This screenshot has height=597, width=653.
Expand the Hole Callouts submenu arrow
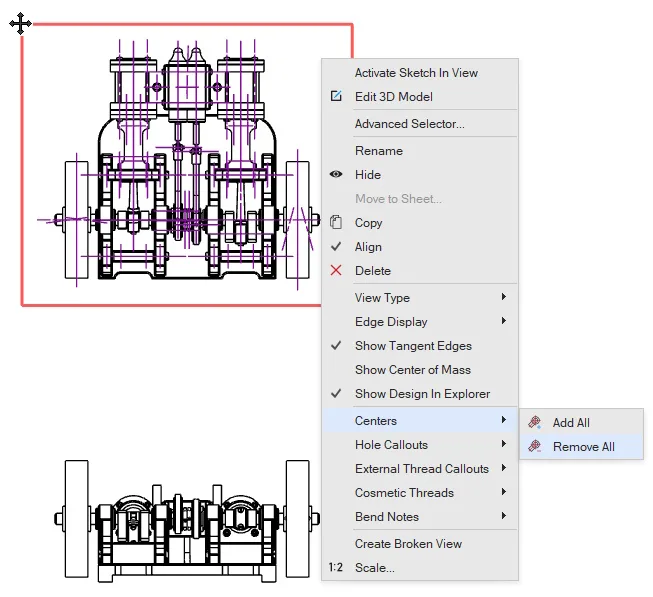pos(504,444)
